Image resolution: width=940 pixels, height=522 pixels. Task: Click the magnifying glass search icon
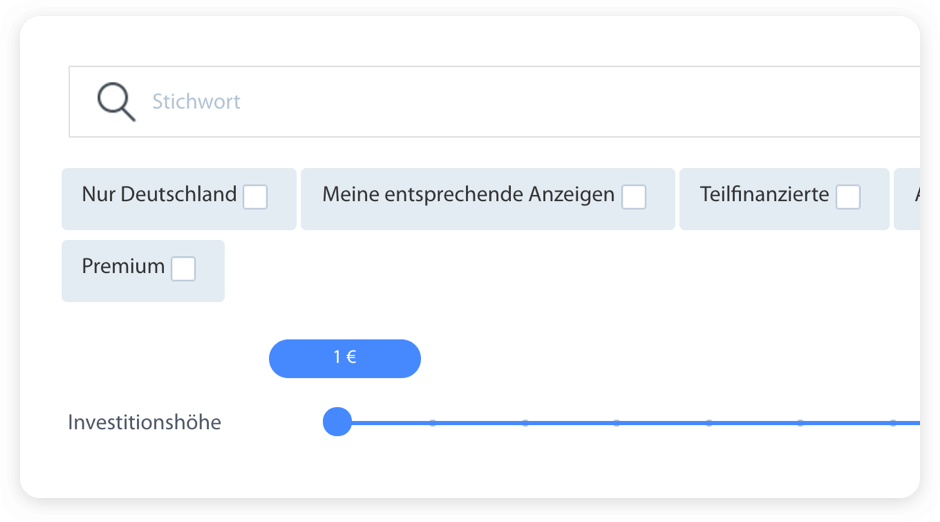(x=116, y=102)
